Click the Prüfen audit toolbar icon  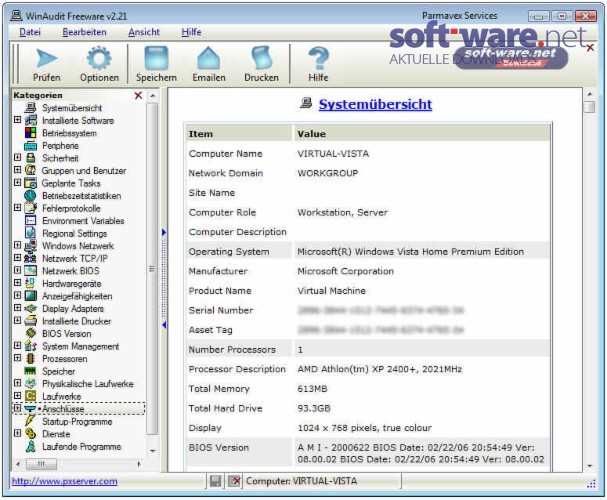[46, 58]
